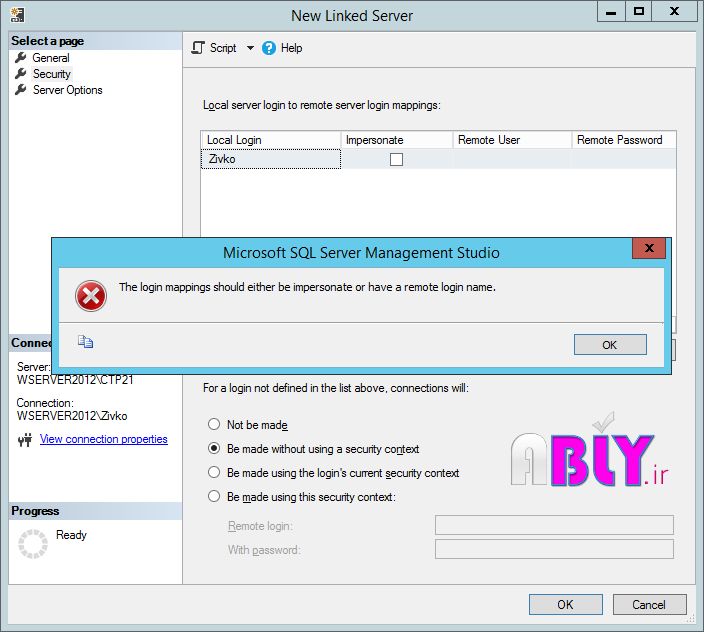Close the Management Studio error dialog
The width and height of the screenshot is (704, 632).
649,248
